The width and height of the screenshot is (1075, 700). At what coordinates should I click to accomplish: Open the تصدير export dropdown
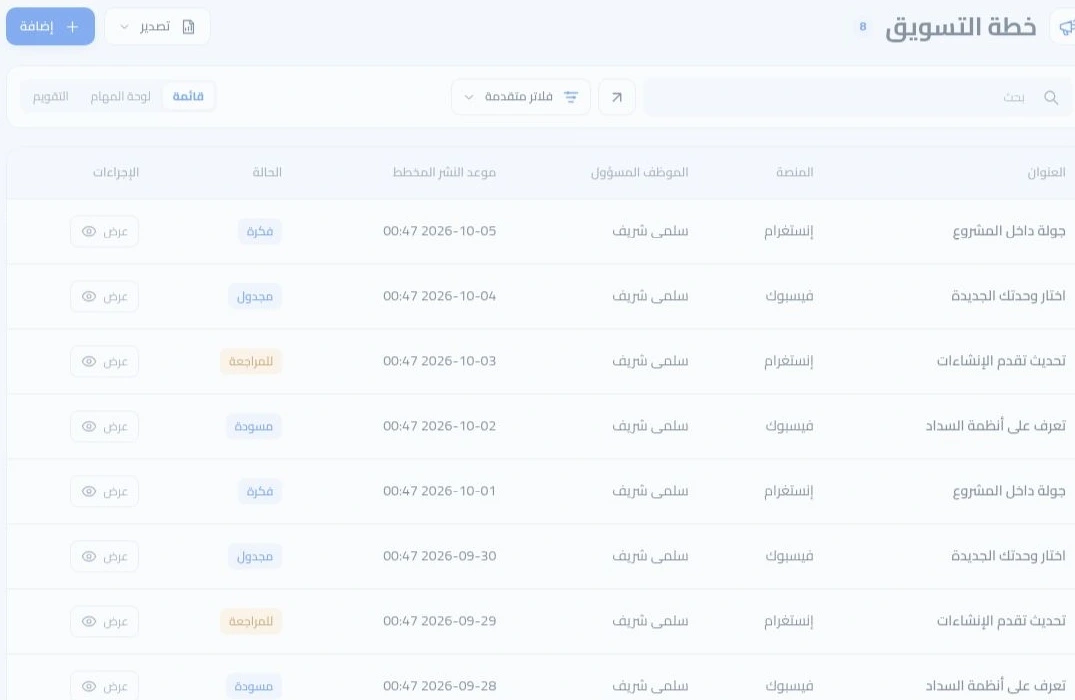158,27
